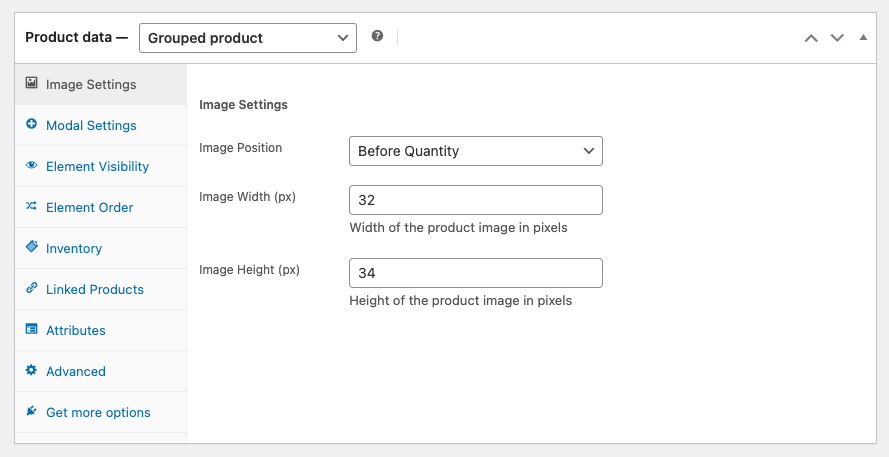Click the Element Order shuffle icon
This screenshot has height=457, width=889.
click(x=32, y=207)
